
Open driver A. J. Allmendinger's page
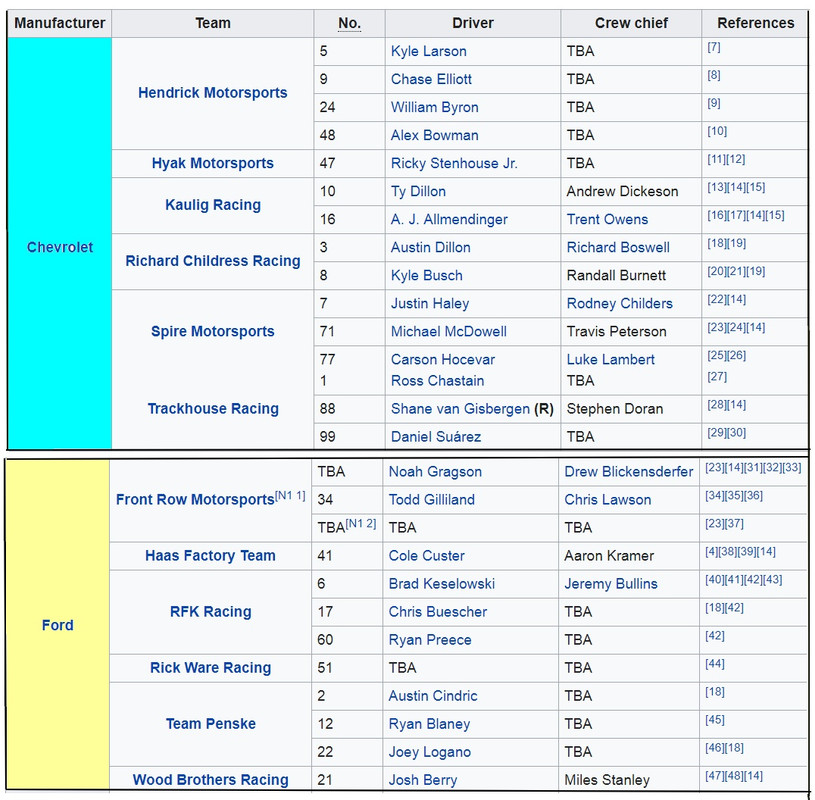449,220
